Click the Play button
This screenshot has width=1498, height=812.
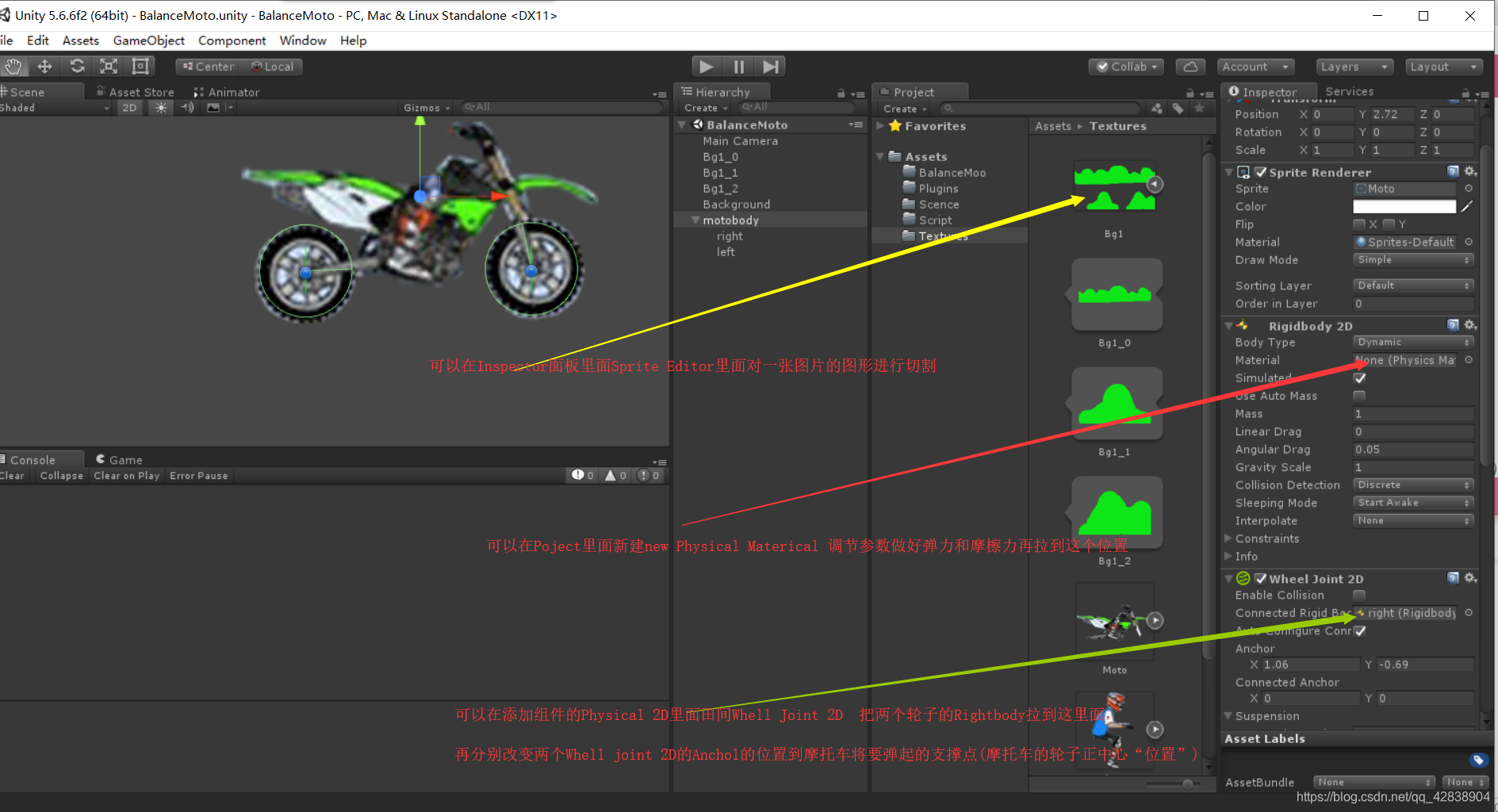tap(707, 67)
